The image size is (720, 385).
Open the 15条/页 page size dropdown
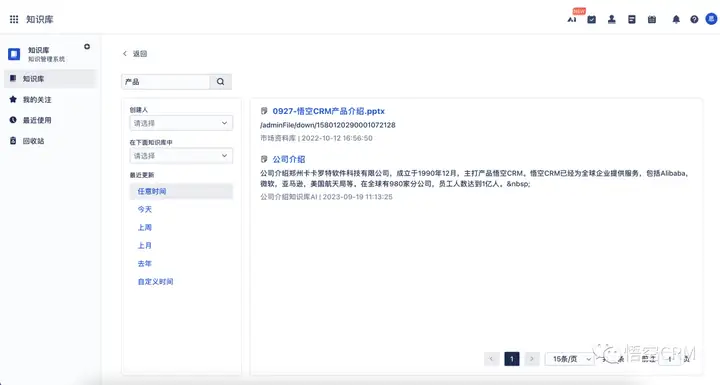click(x=569, y=359)
